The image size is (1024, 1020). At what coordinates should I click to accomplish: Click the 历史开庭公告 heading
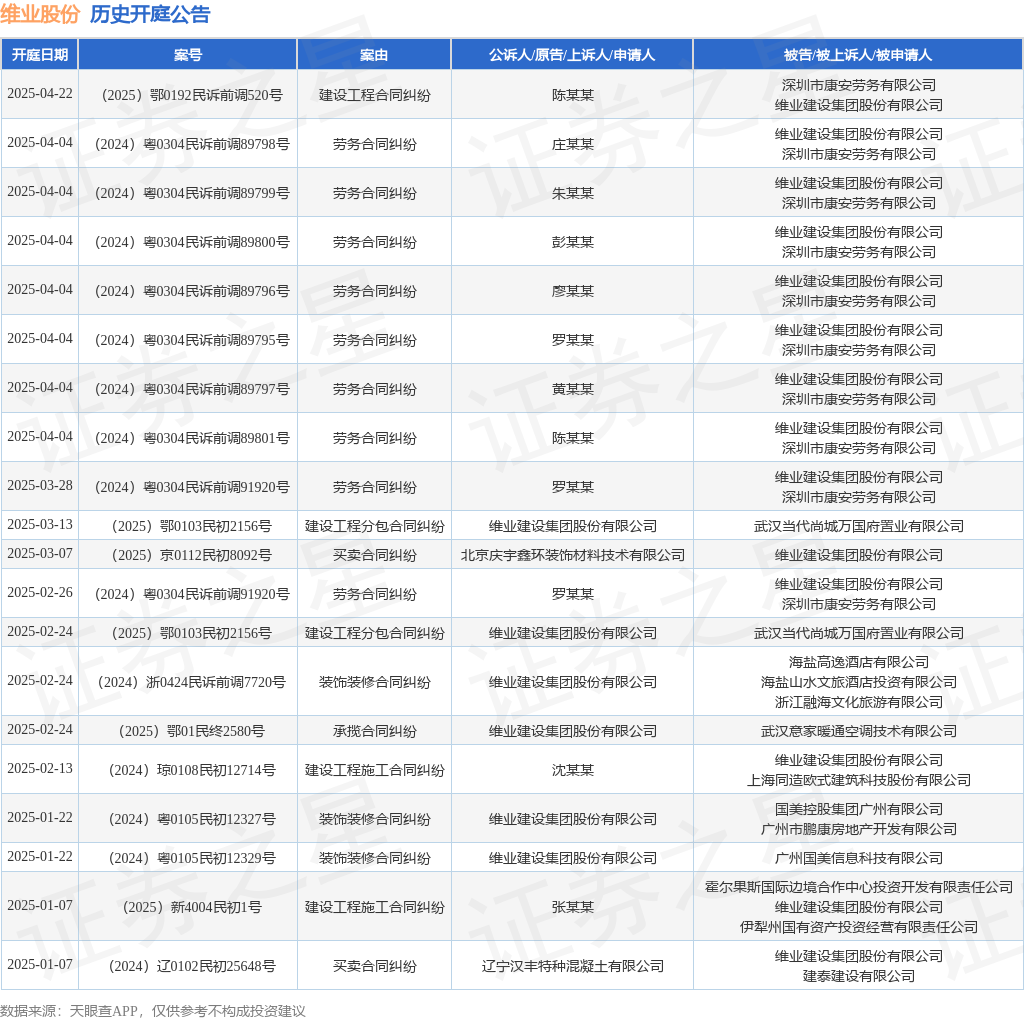point(150,14)
